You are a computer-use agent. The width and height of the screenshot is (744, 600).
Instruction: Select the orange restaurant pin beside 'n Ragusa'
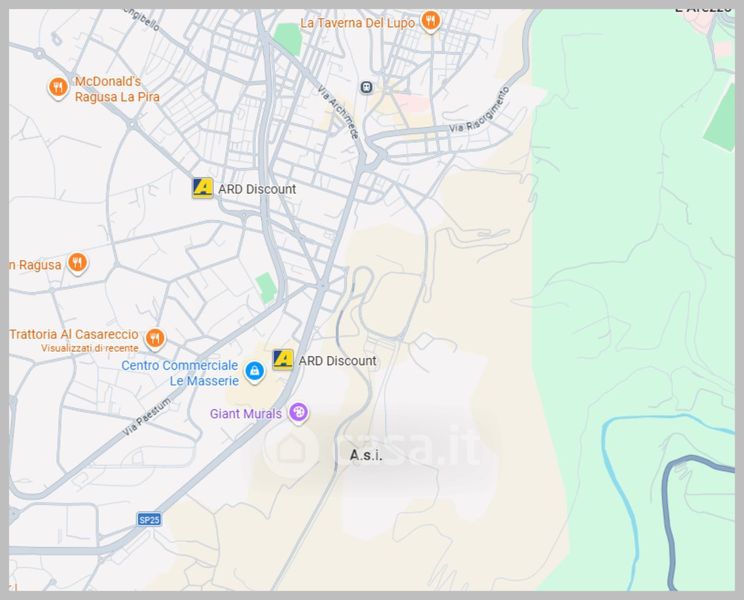[77, 264]
